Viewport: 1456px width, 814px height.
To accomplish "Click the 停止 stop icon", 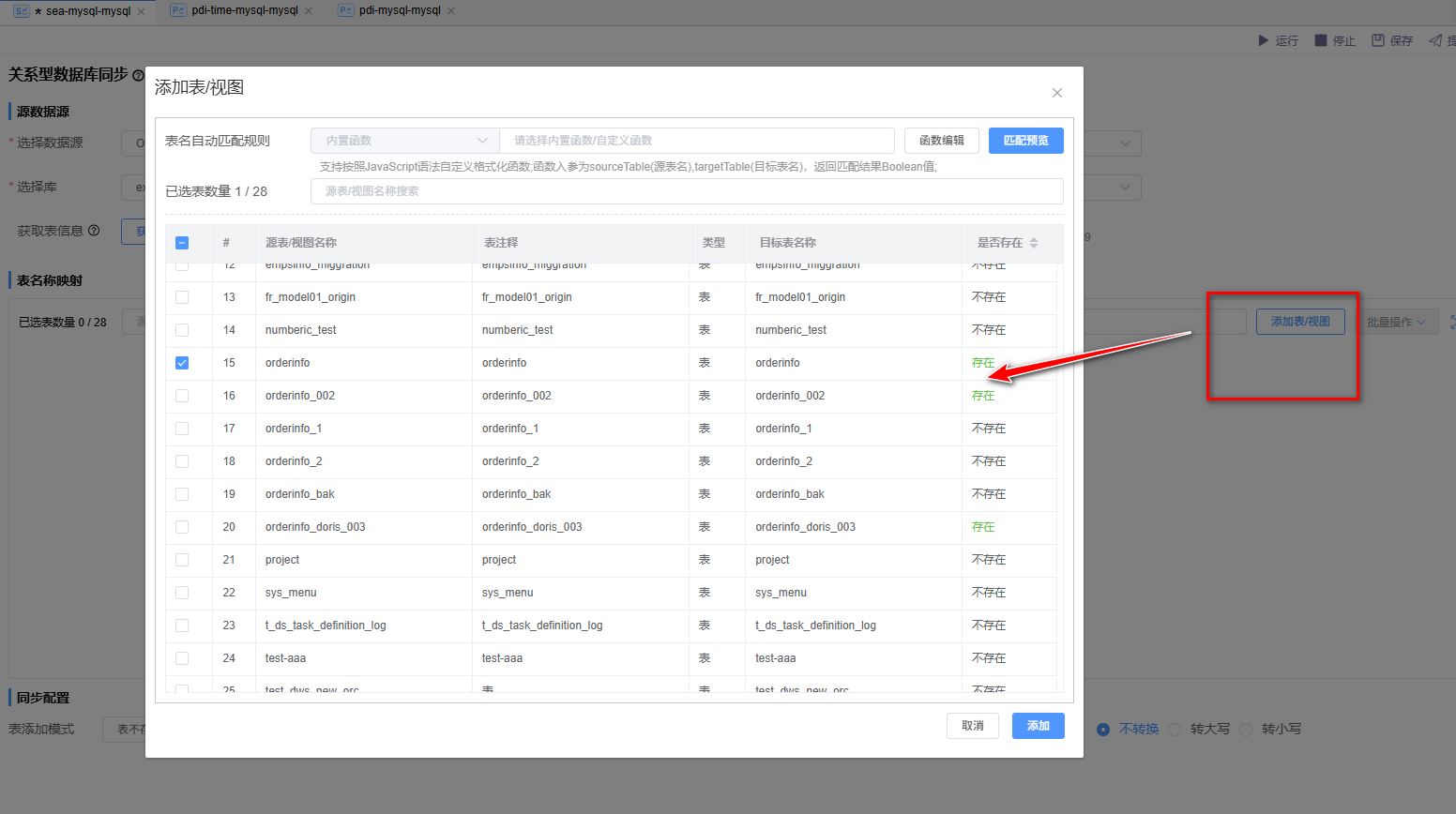I will 1321,40.
